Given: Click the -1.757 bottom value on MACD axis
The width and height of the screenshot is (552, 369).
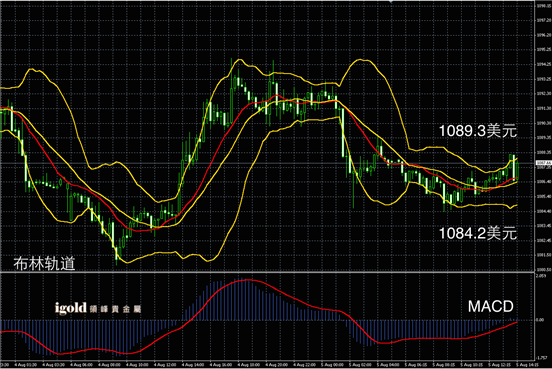Looking at the screenshot, I should click(x=541, y=358).
